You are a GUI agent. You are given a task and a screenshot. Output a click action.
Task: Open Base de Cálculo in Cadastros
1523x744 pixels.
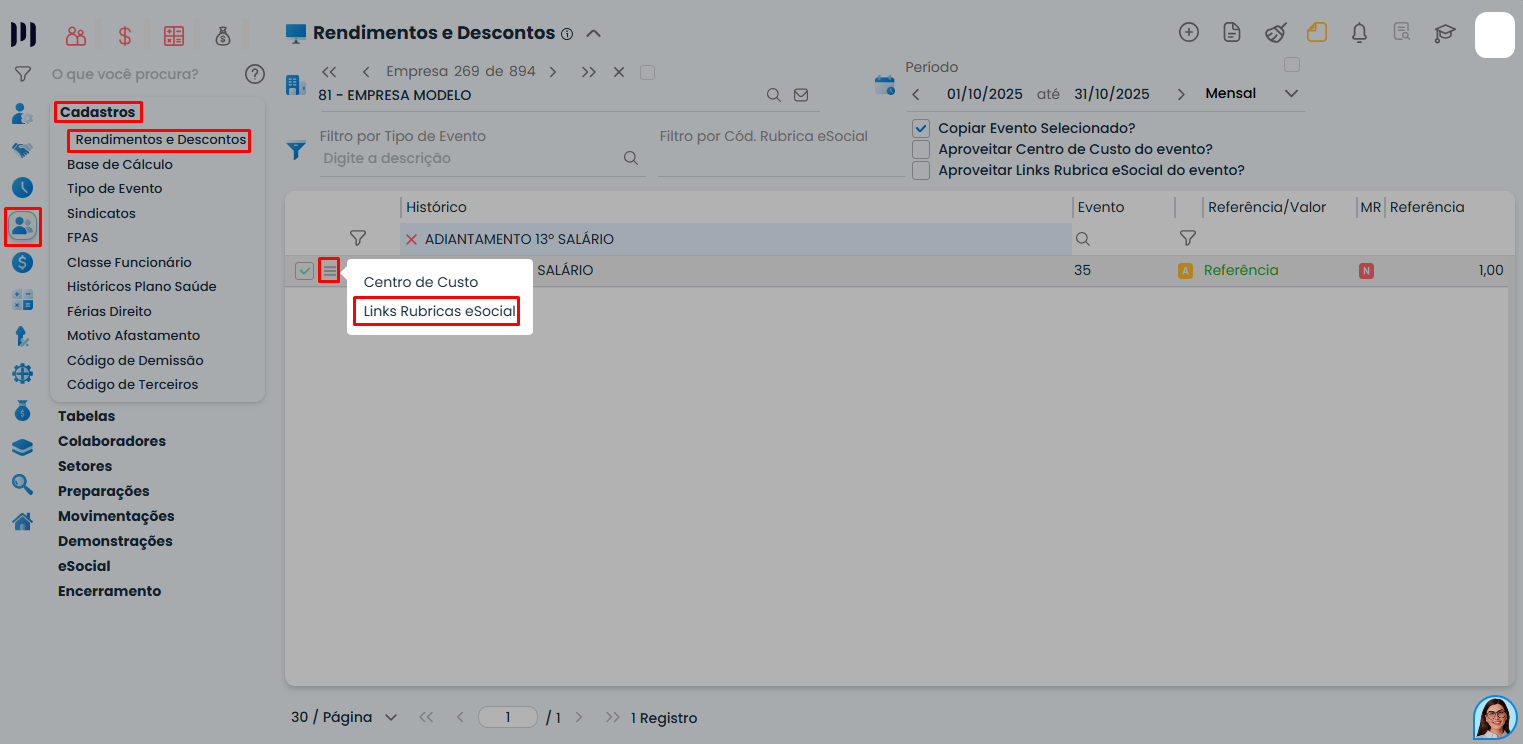pos(120,164)
